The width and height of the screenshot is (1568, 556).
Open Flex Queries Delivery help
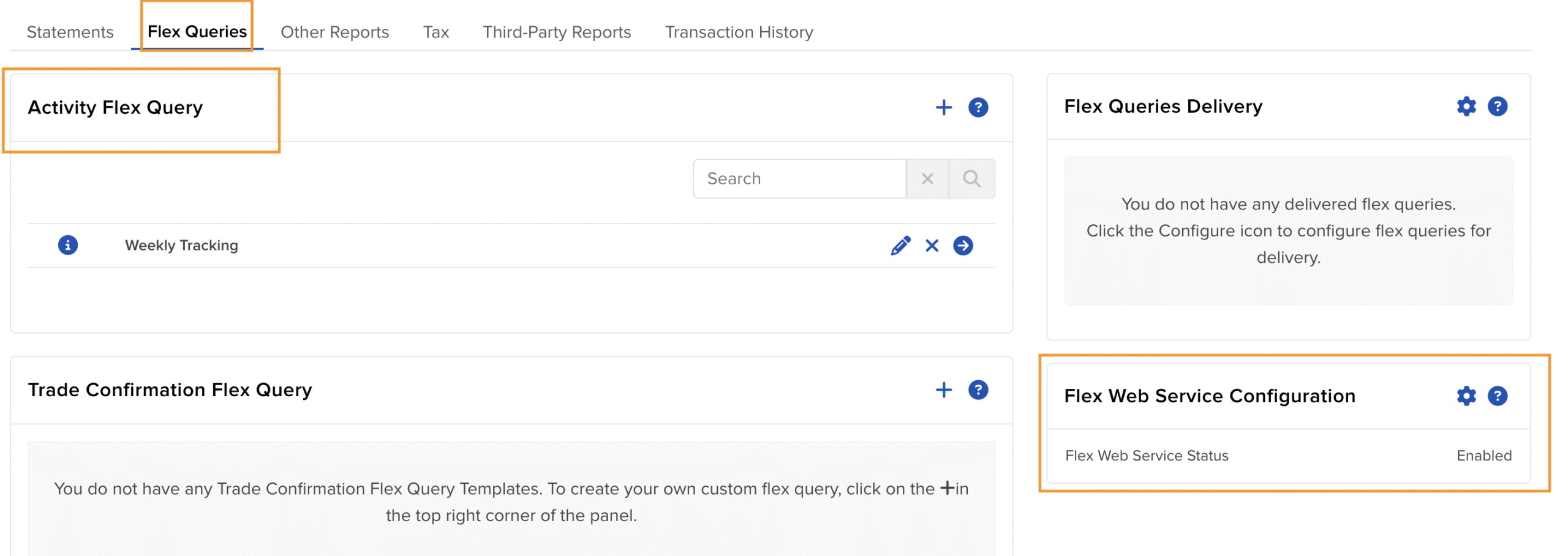1497,107
